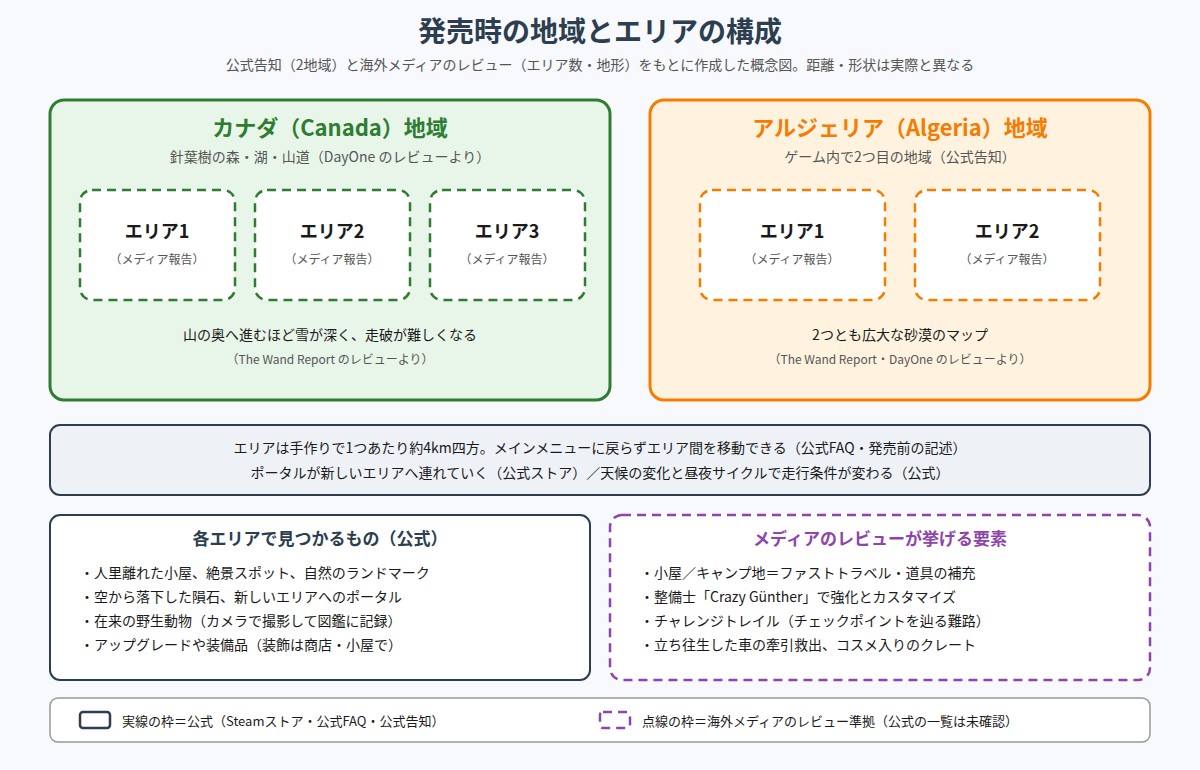The image size is (1200, 770).
Task: Select the カナダ（Canada）地域 heading
Action: (x=330, y=128)
